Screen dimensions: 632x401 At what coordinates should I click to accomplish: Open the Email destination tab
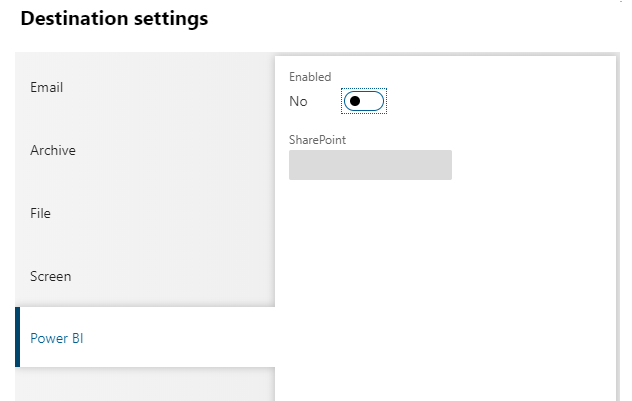[145, 87]
